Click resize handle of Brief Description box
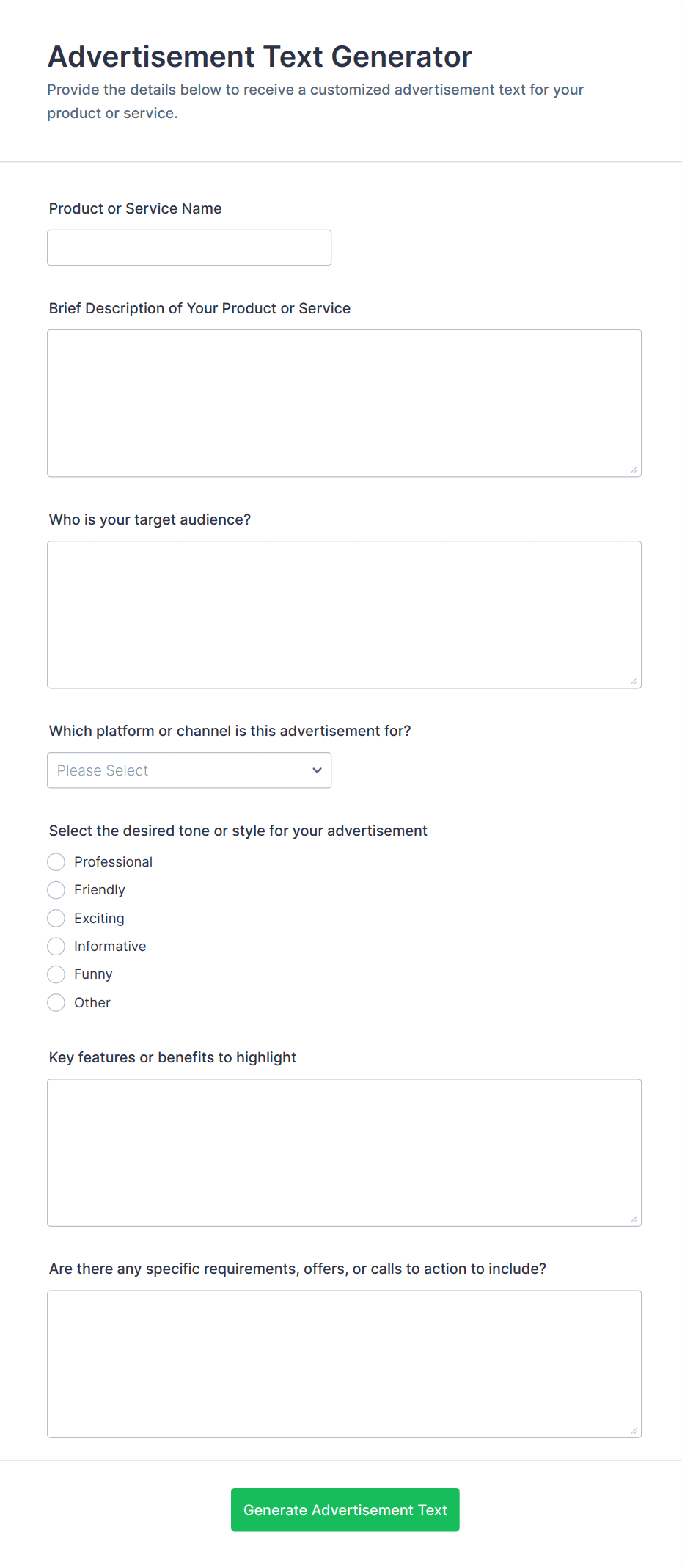This screenshot has width=682, height=1568. point(634,470)
